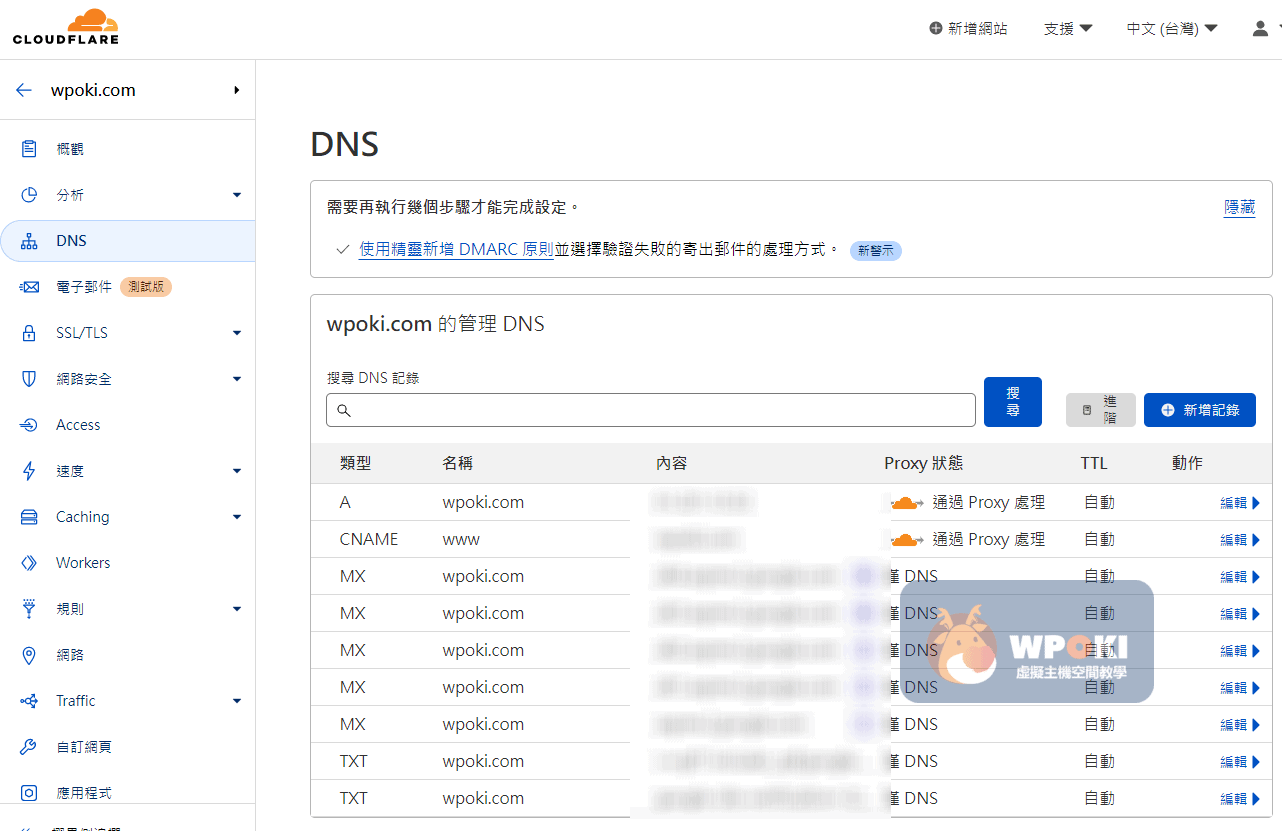Toggle orange proxy cloud for A record
Screen dimensions: 1282x831
pyautogui.click(x=906, y=503)
